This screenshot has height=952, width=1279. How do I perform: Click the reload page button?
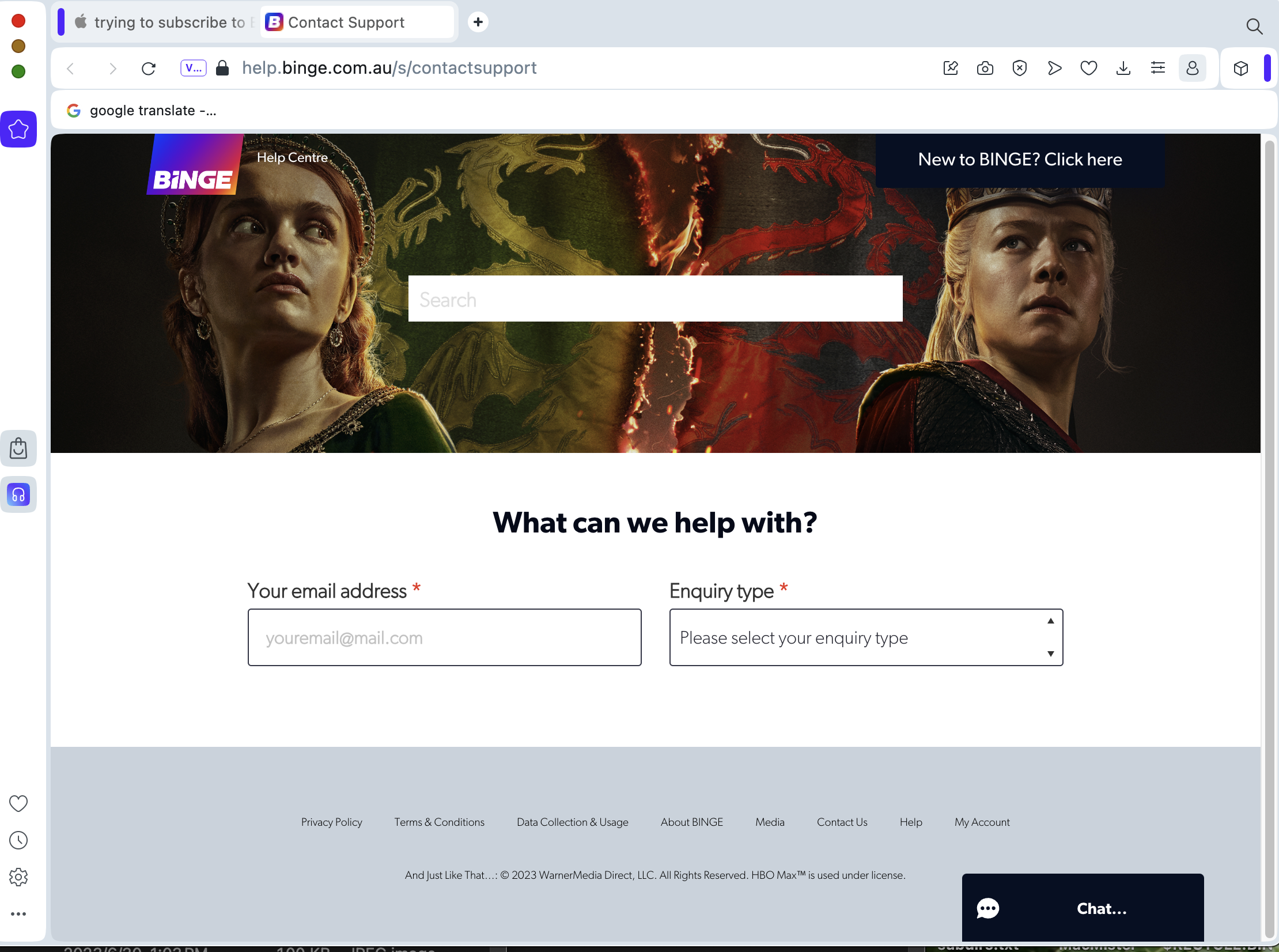pos(149,69)
